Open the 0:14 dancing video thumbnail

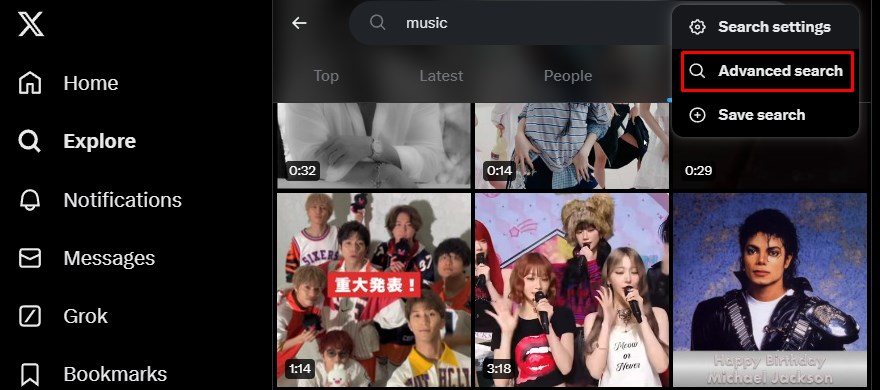click(572, 146)
